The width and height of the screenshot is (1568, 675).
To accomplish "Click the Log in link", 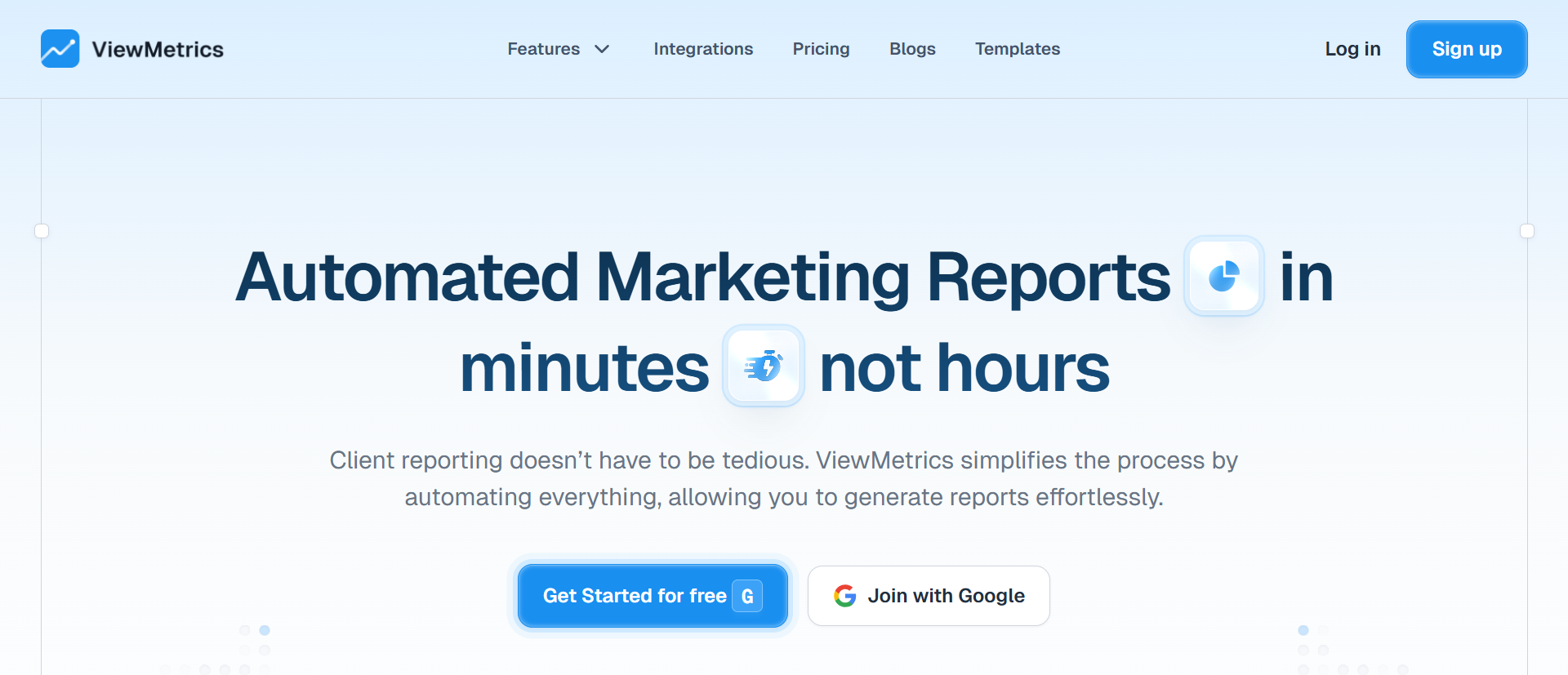I will [x=1352, y=49].
